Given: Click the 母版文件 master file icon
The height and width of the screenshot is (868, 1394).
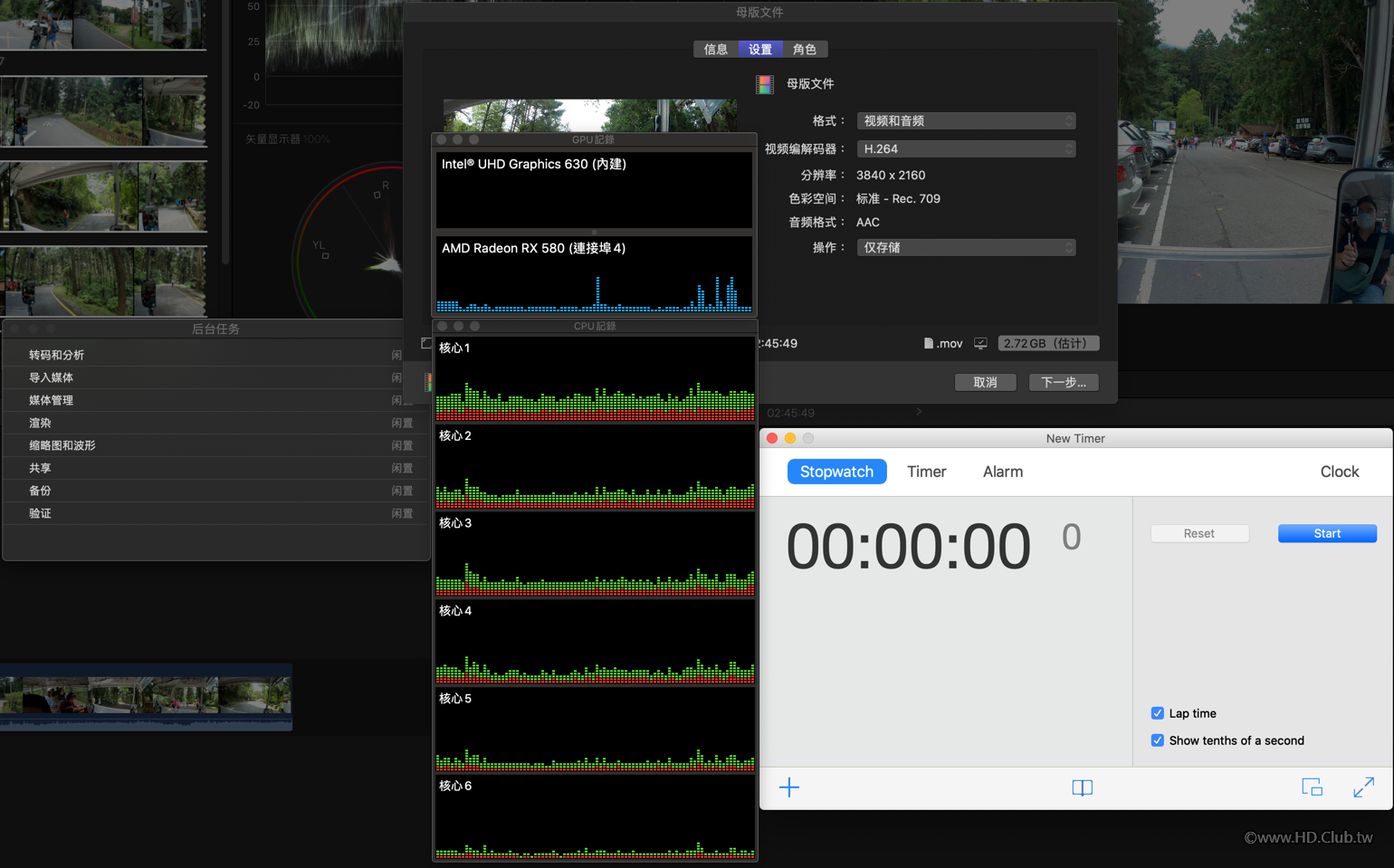Looking at the screenshot, I should click(x=765, y=84).
